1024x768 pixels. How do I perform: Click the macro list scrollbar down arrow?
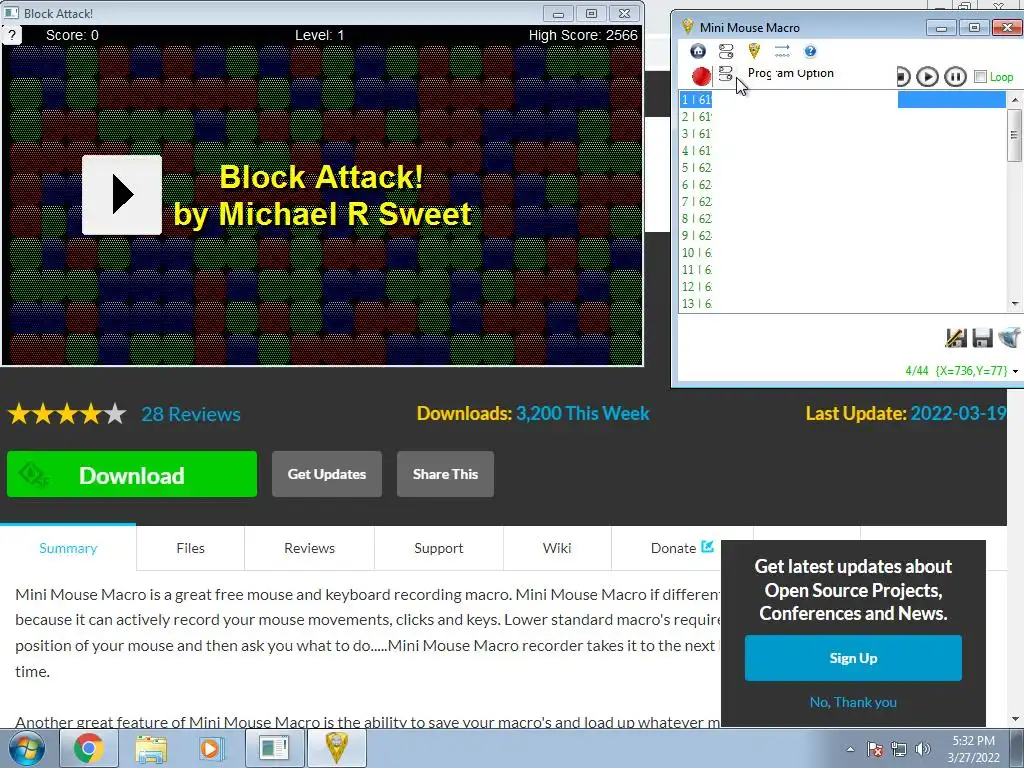pos(1014,304)
